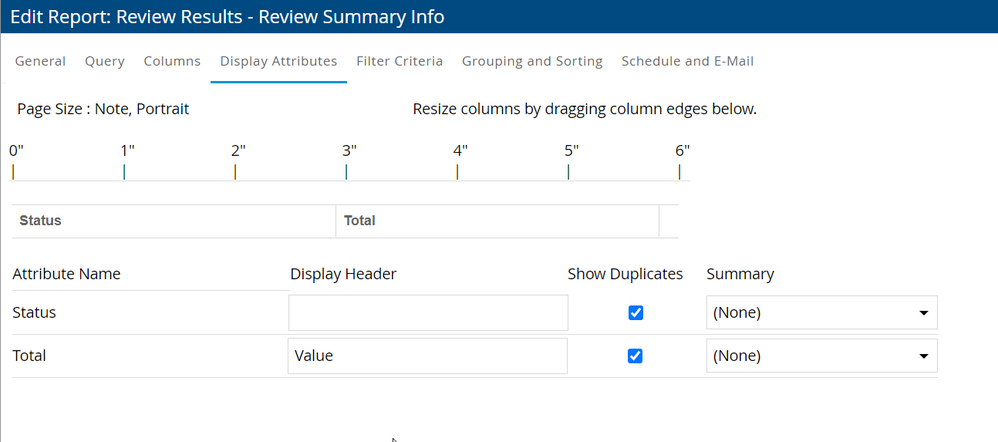Toggle Show Duplicates checkbox for Total

coord(635,356)
